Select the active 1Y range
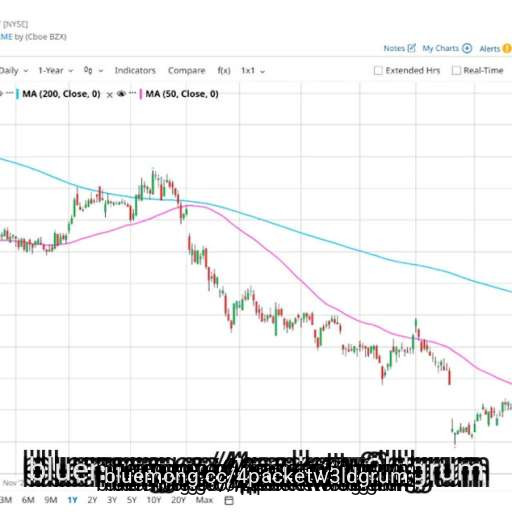This screenshot has width=512, height=512. click(72, 500)
